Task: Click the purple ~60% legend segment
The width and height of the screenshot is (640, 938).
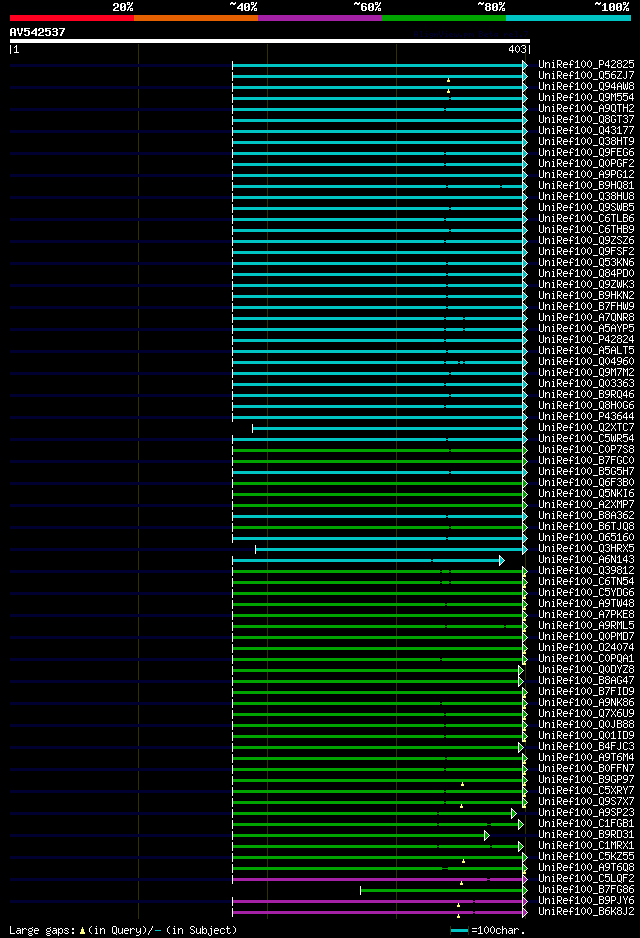Action: 320,18
